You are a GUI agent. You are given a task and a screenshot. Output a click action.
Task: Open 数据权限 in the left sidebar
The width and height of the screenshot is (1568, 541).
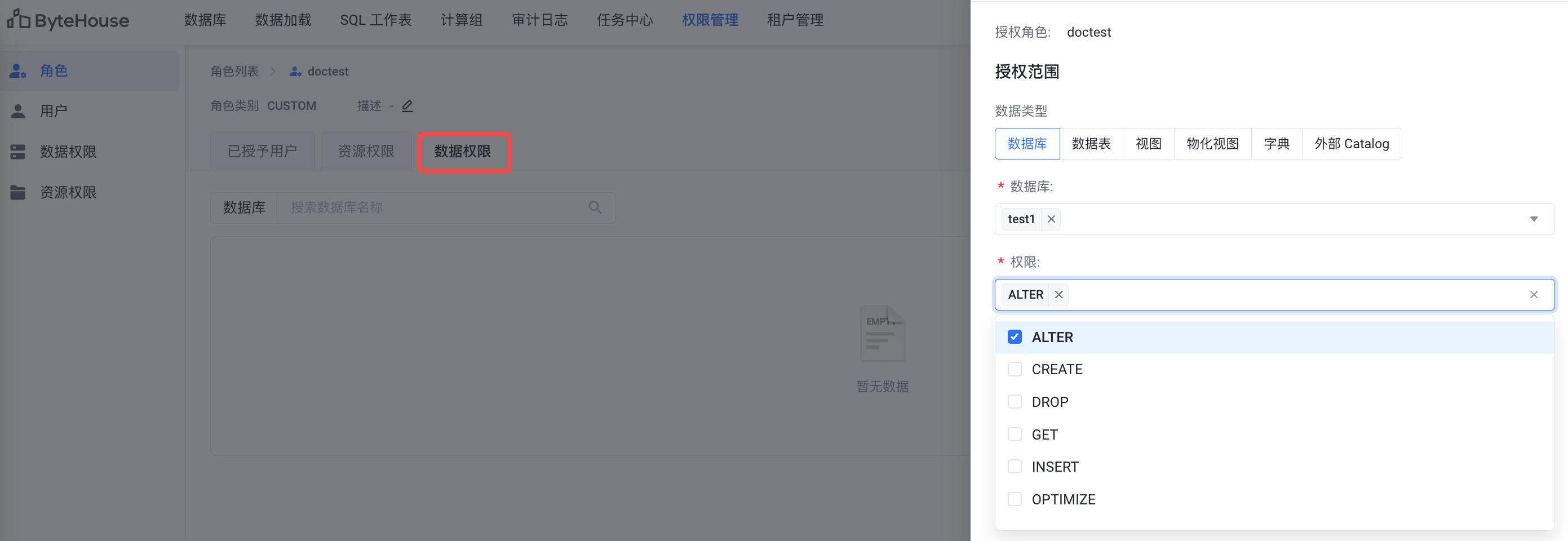click(90, 152)
